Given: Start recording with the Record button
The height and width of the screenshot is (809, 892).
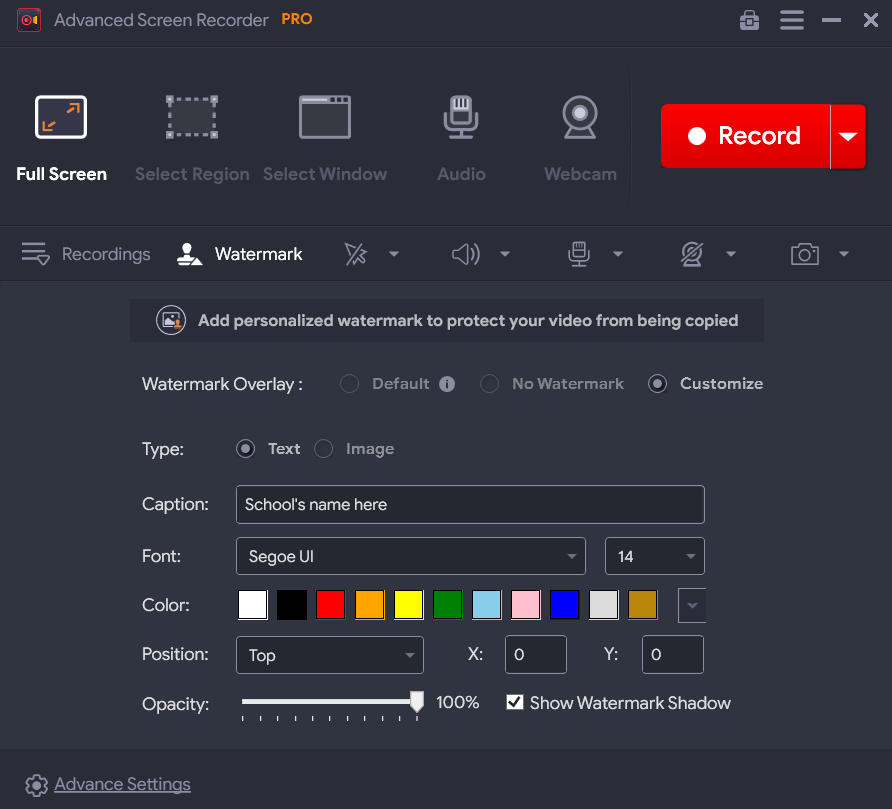Looking at the screenshot, I should [745, 136].
